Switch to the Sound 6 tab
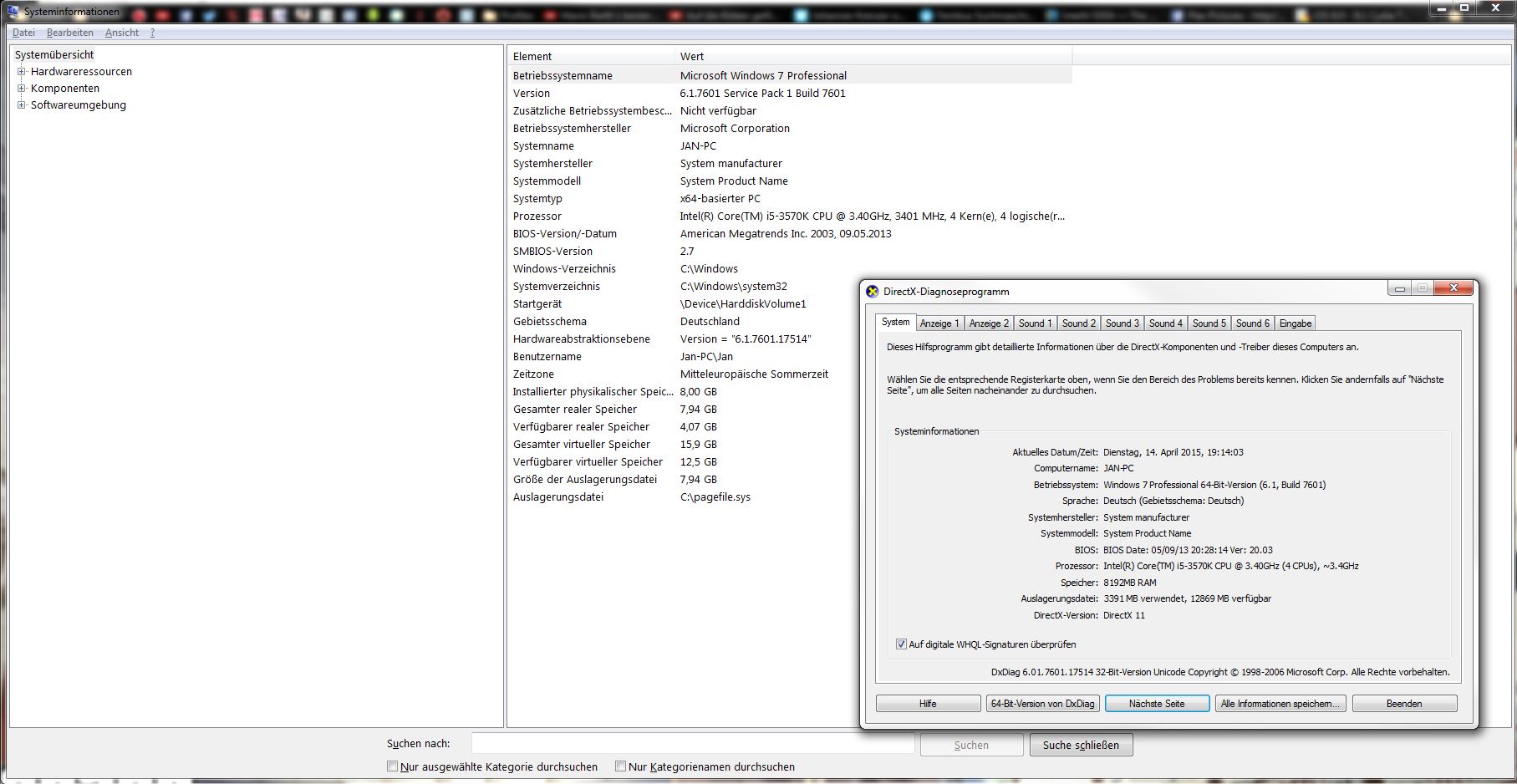This screenshot has height=784, width=1517. pyautogui.click(x=1252, y=323)
